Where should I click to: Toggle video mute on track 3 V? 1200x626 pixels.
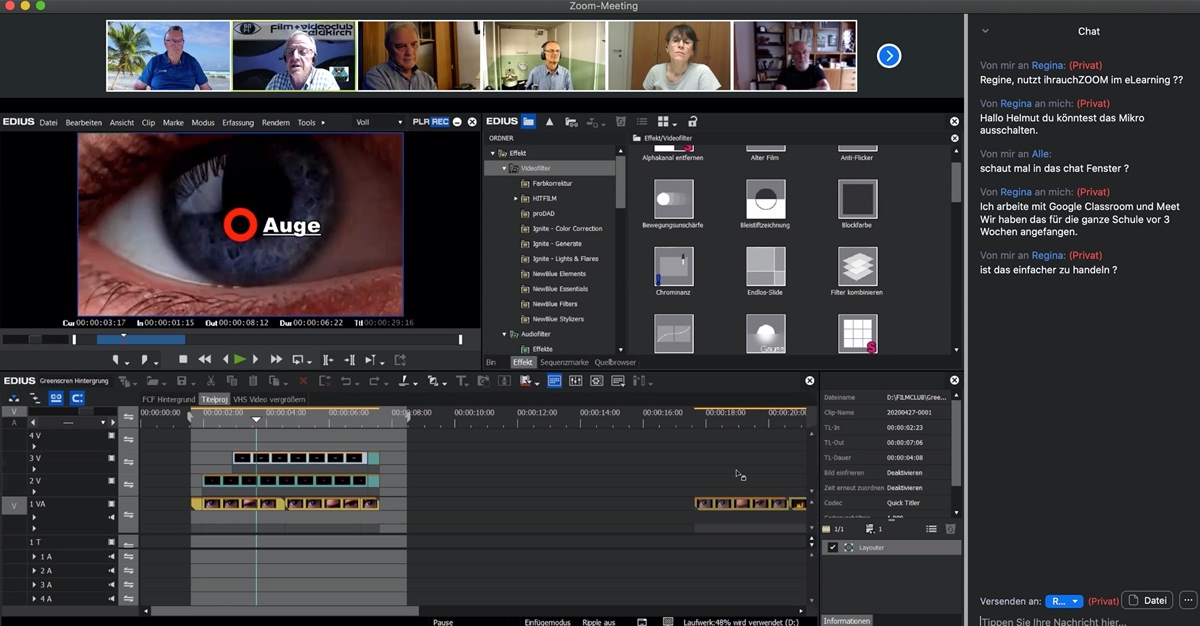(x=111, y=458)
